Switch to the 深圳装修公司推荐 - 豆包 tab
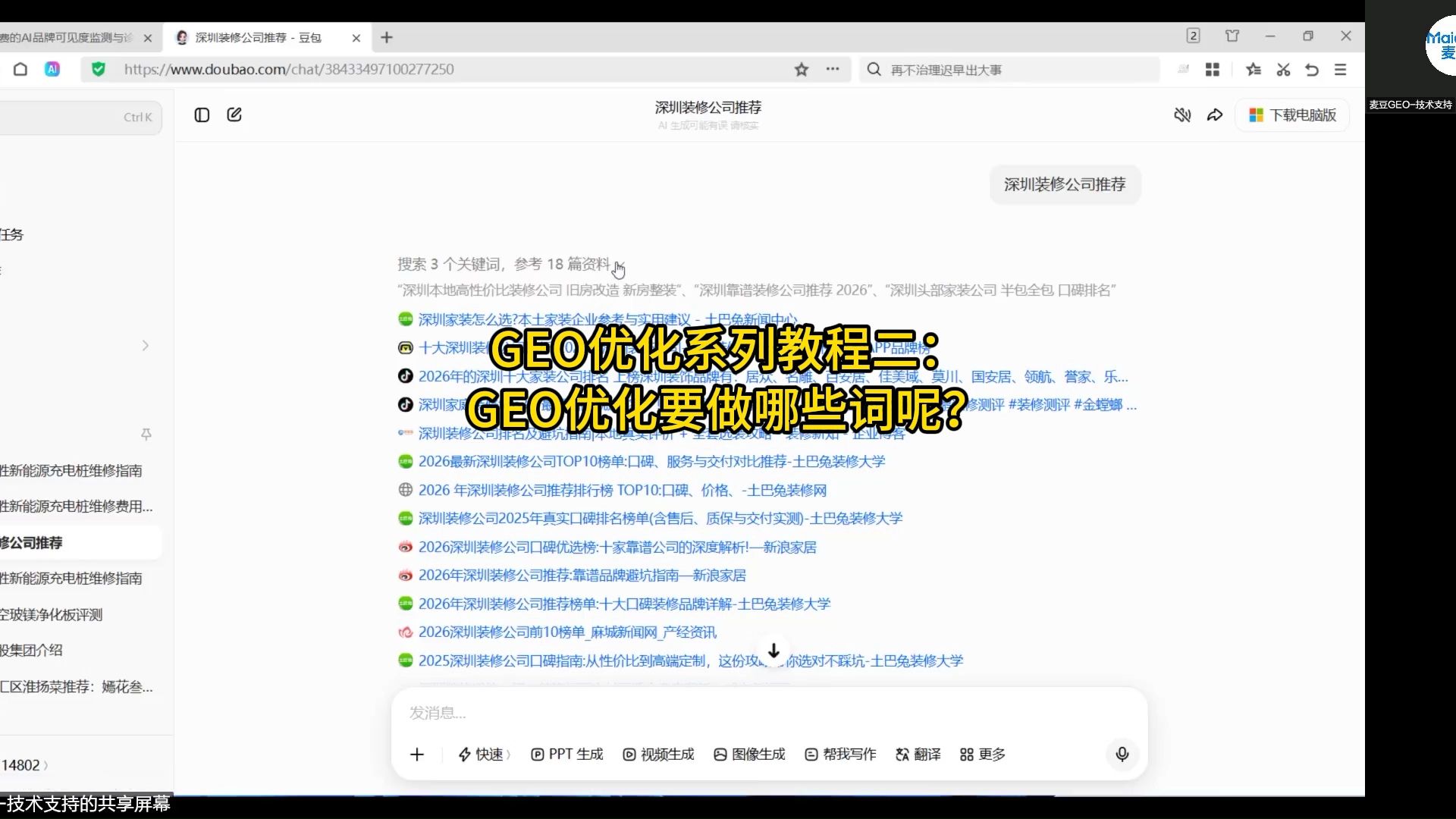This screenshot has height=819, width=1456. [258, 38]
